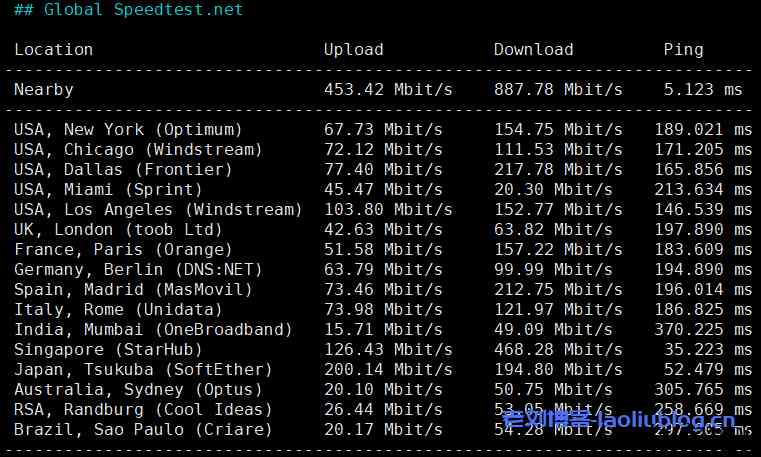Select the "Nearby" row label

pyautogui.click(x=44, y=90)
